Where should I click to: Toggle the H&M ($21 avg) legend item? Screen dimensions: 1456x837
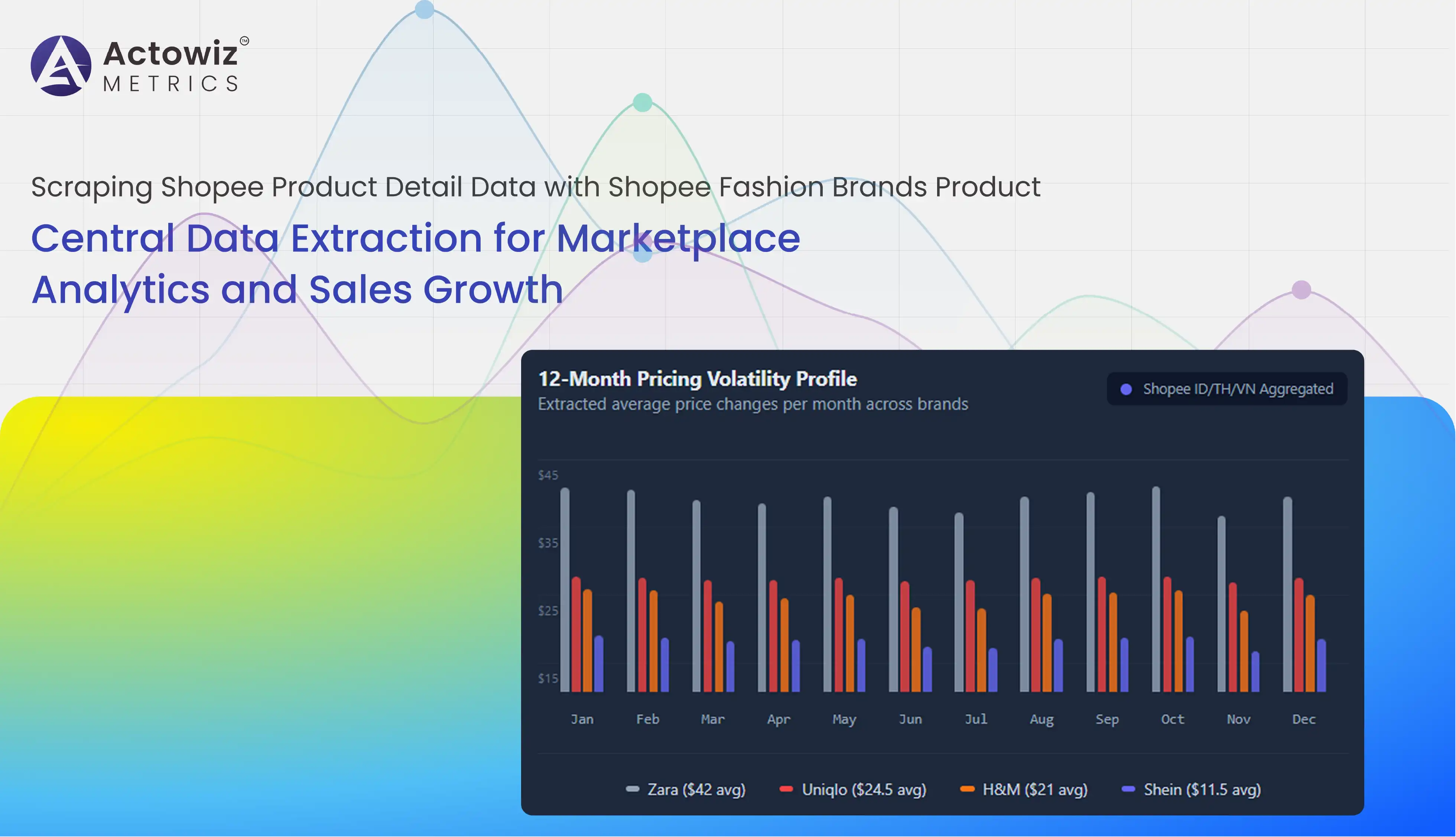click(1024, 790)
